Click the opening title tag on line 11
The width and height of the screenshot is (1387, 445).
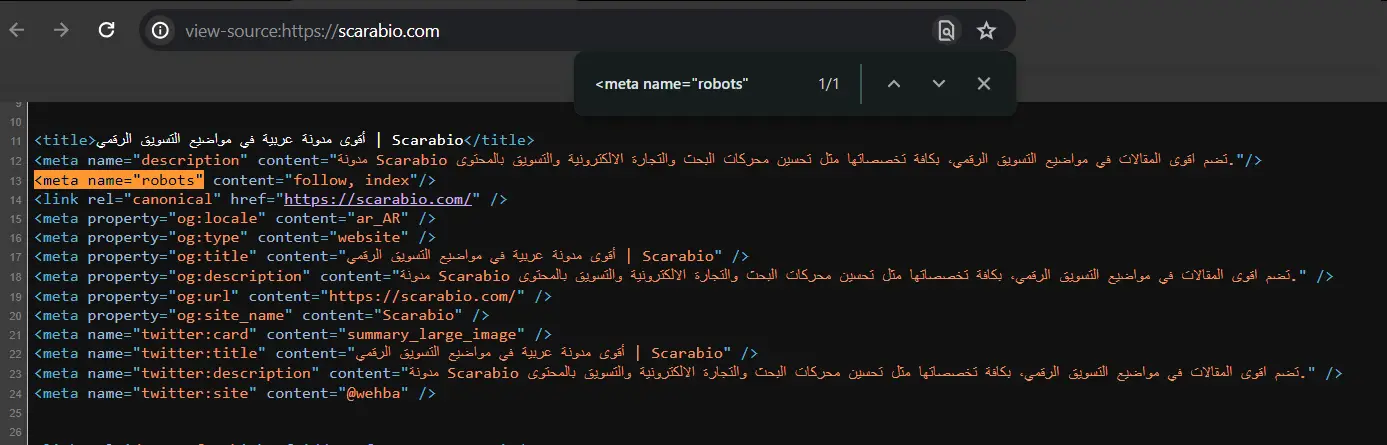pyautogui.click(x=65, y=140)
